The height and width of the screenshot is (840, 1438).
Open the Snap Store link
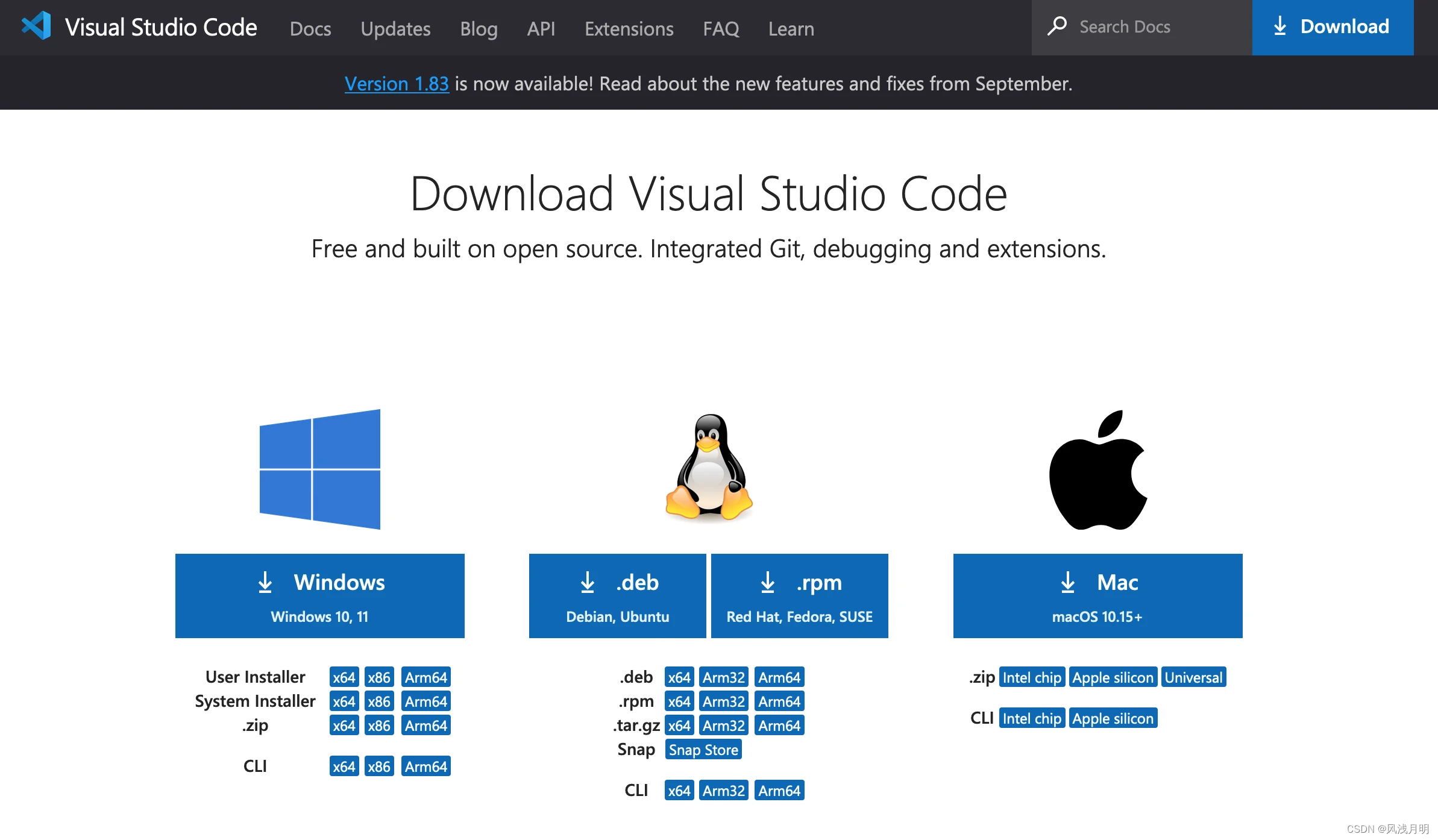(703, 750)
